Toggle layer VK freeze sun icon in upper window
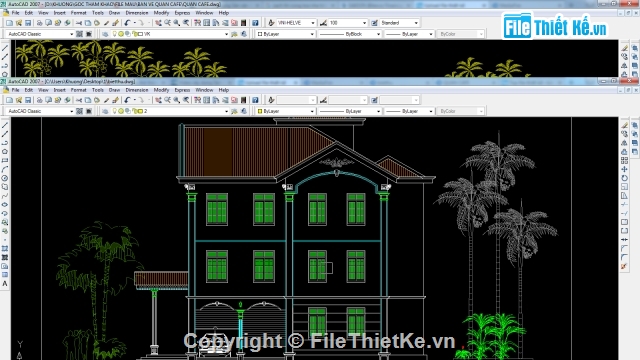 [x=121, y=34]
